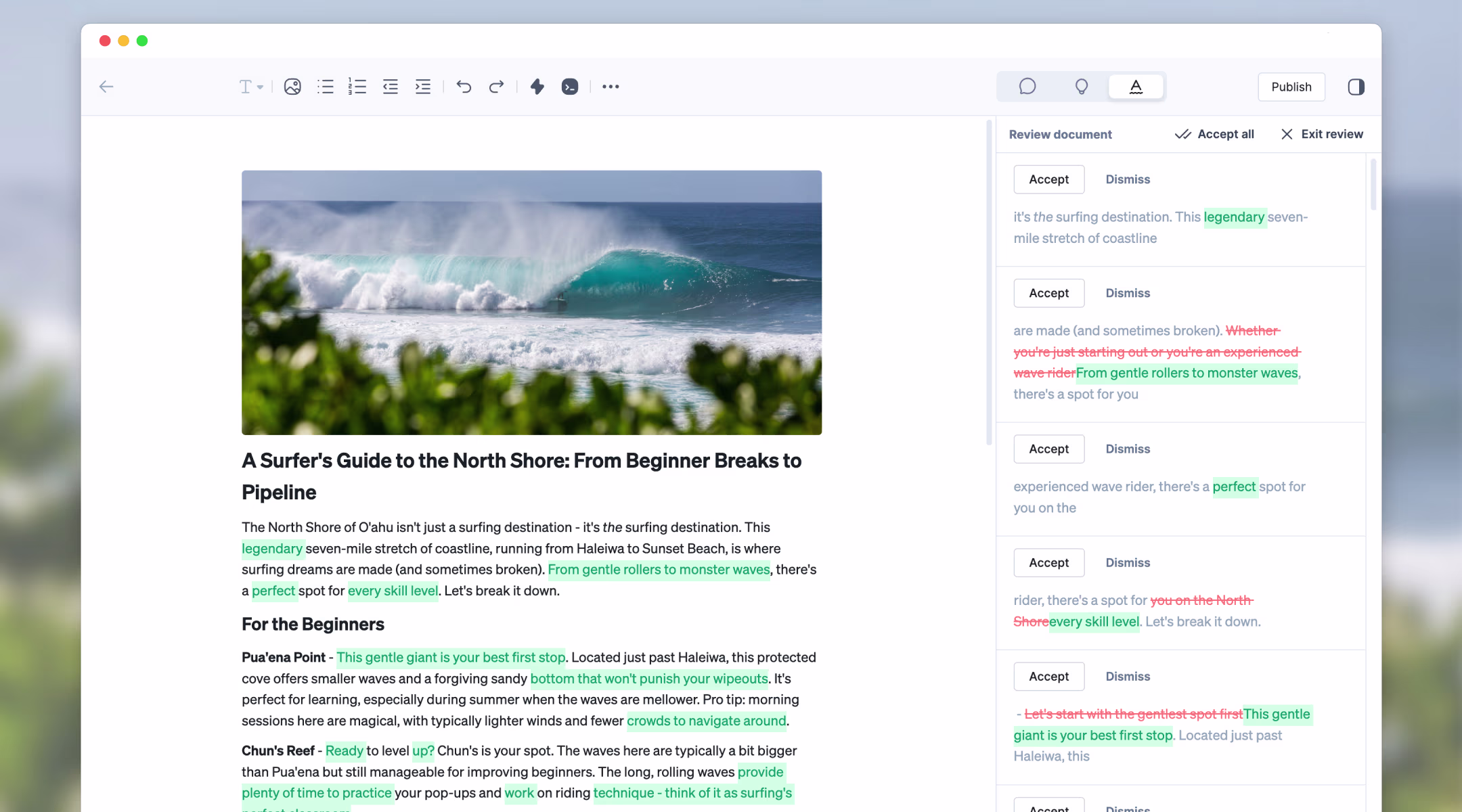Click highlighted 'crowds to navigate around'
The width and height of the screenshot is (1462, 812).
(x=707, y=721)
